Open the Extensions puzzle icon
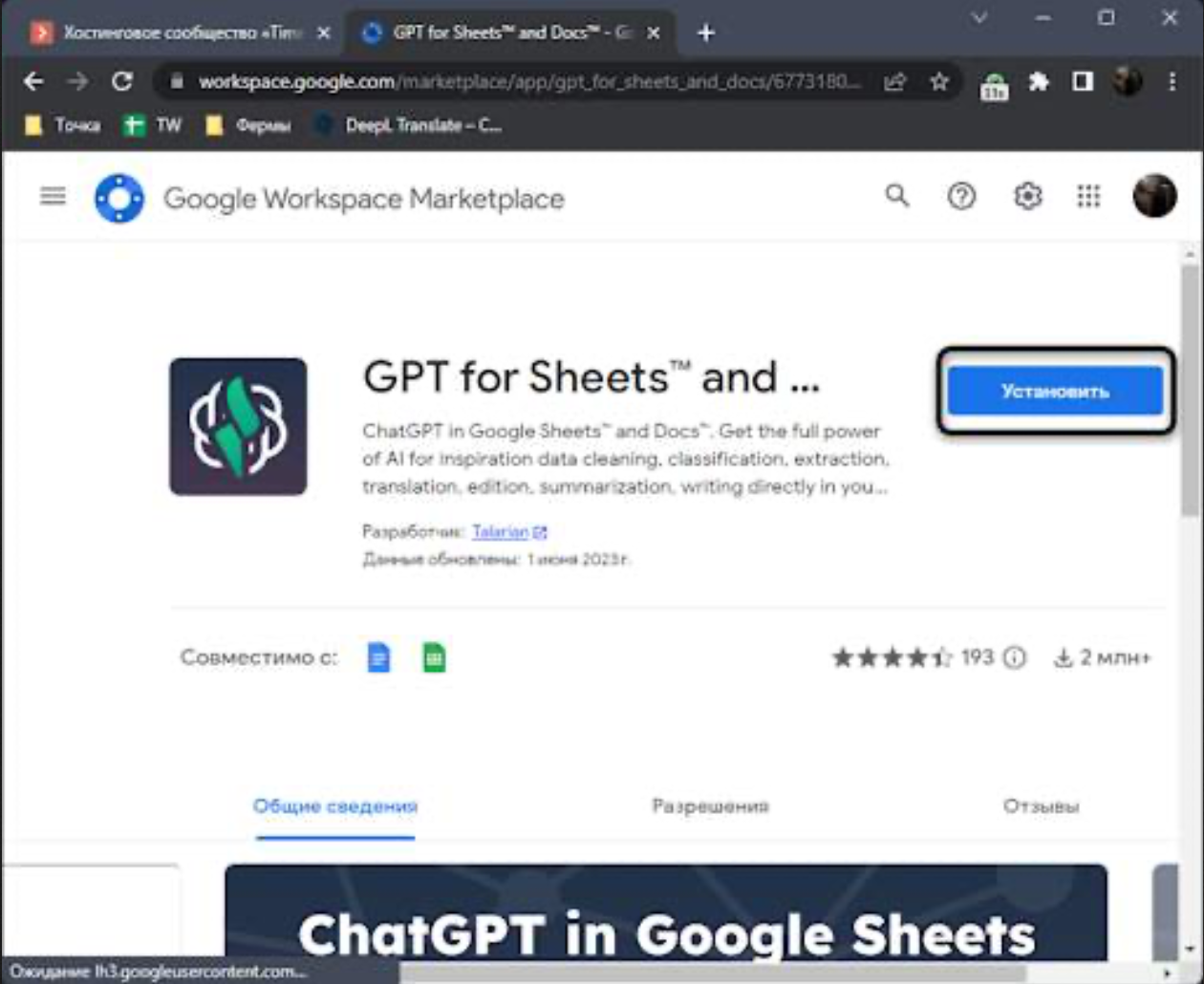 click(1039, 82)
